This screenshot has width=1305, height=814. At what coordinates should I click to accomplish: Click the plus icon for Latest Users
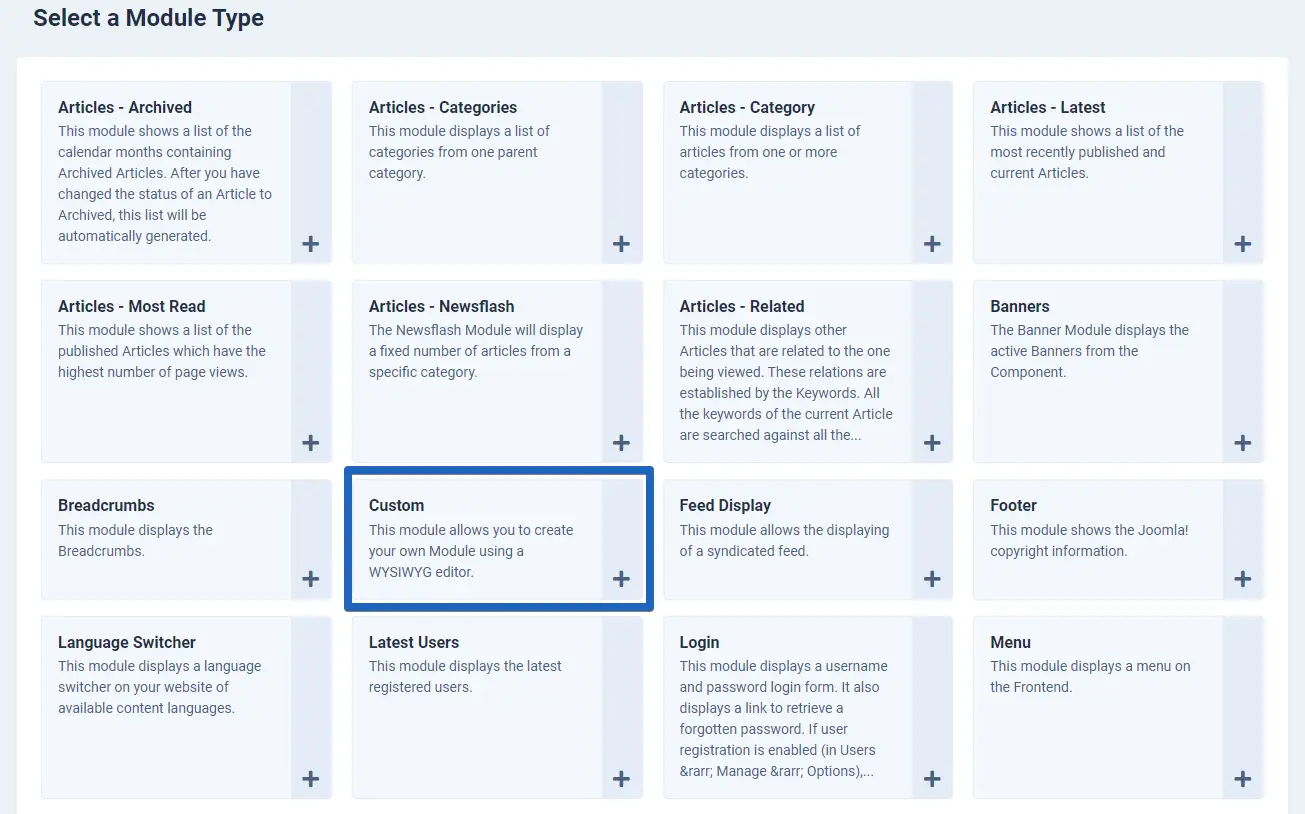[621, 779]
